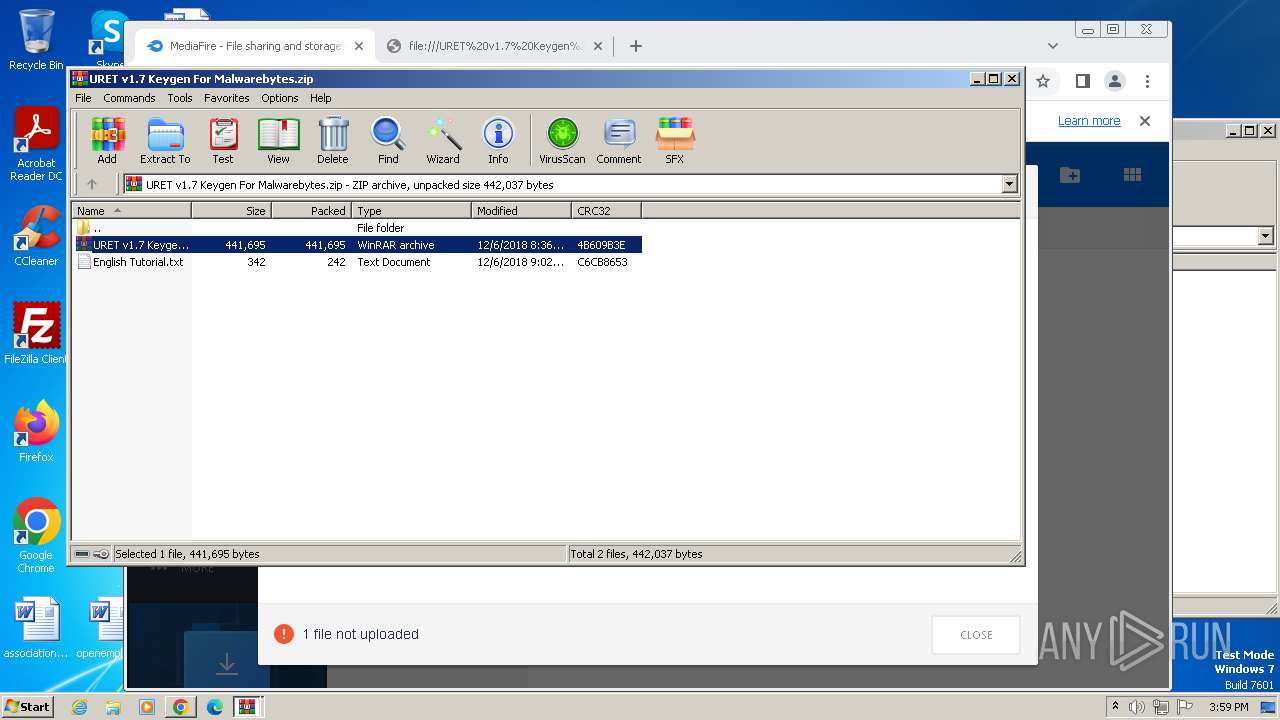Open the Commands menu
1280x720 pixels.
click(x=129, y=98)
